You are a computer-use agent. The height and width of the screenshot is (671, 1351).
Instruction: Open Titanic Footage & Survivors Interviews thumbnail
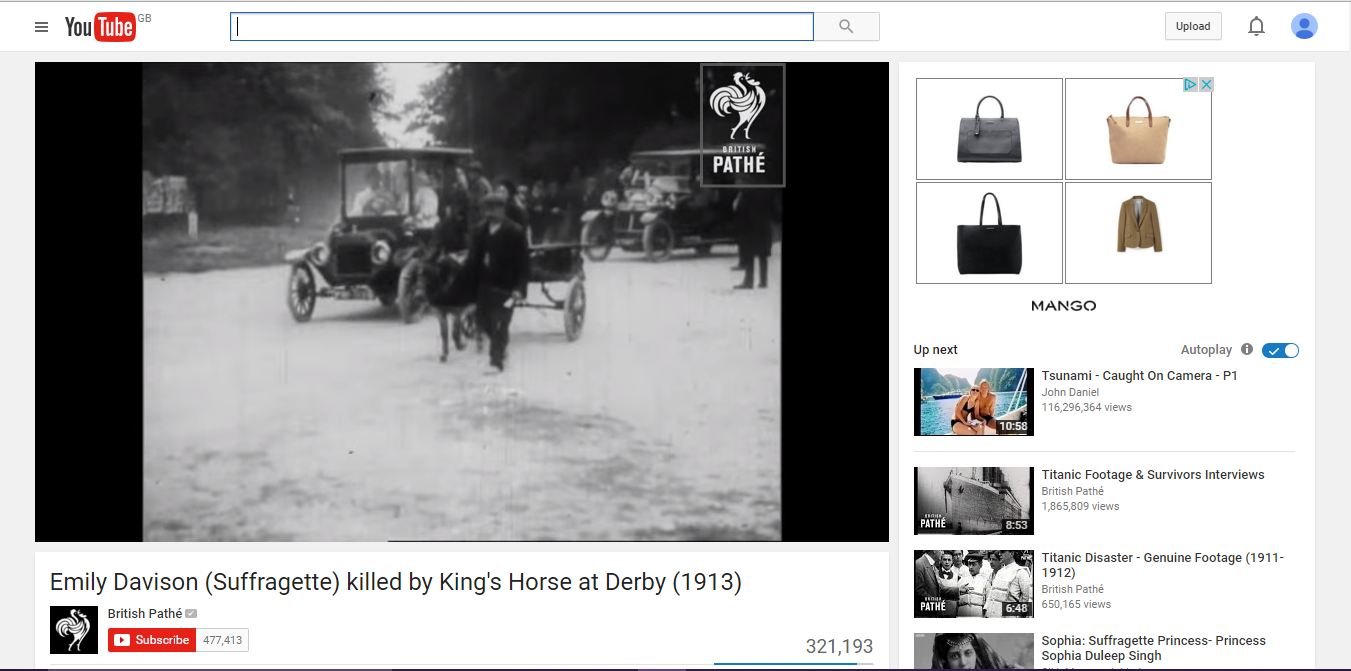pyautogui.click(x=974, y=501)
